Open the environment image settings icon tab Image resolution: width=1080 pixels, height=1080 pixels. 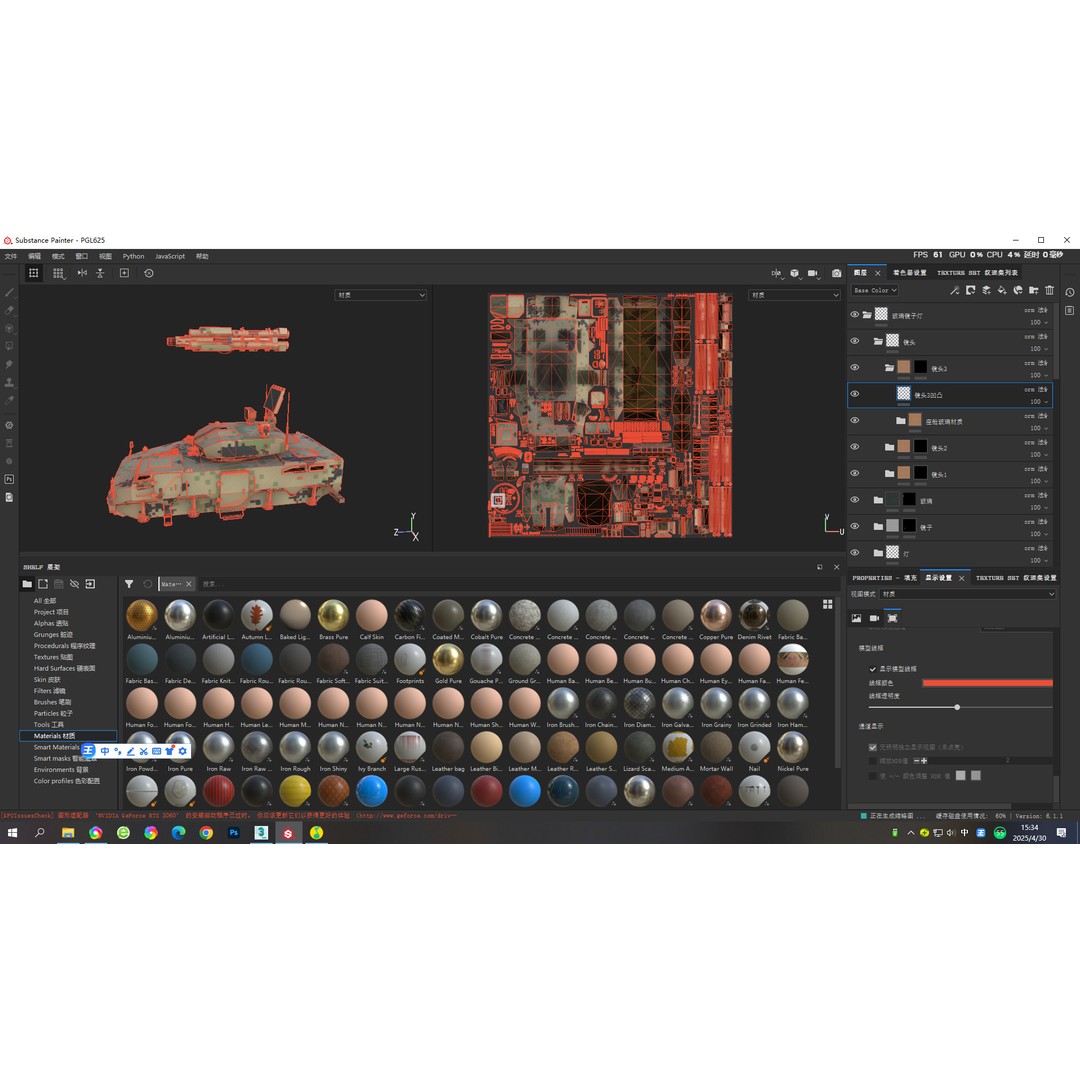tap(856, 619)
